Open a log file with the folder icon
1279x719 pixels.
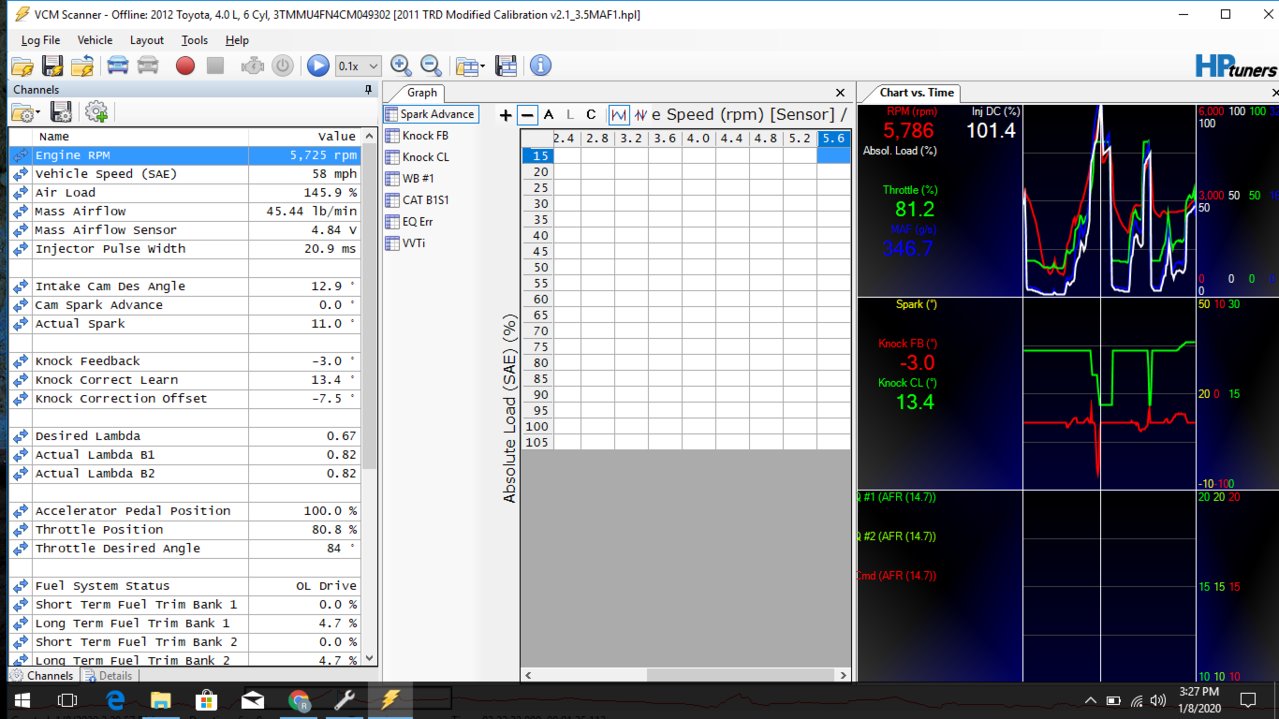(x=22, y=66)
